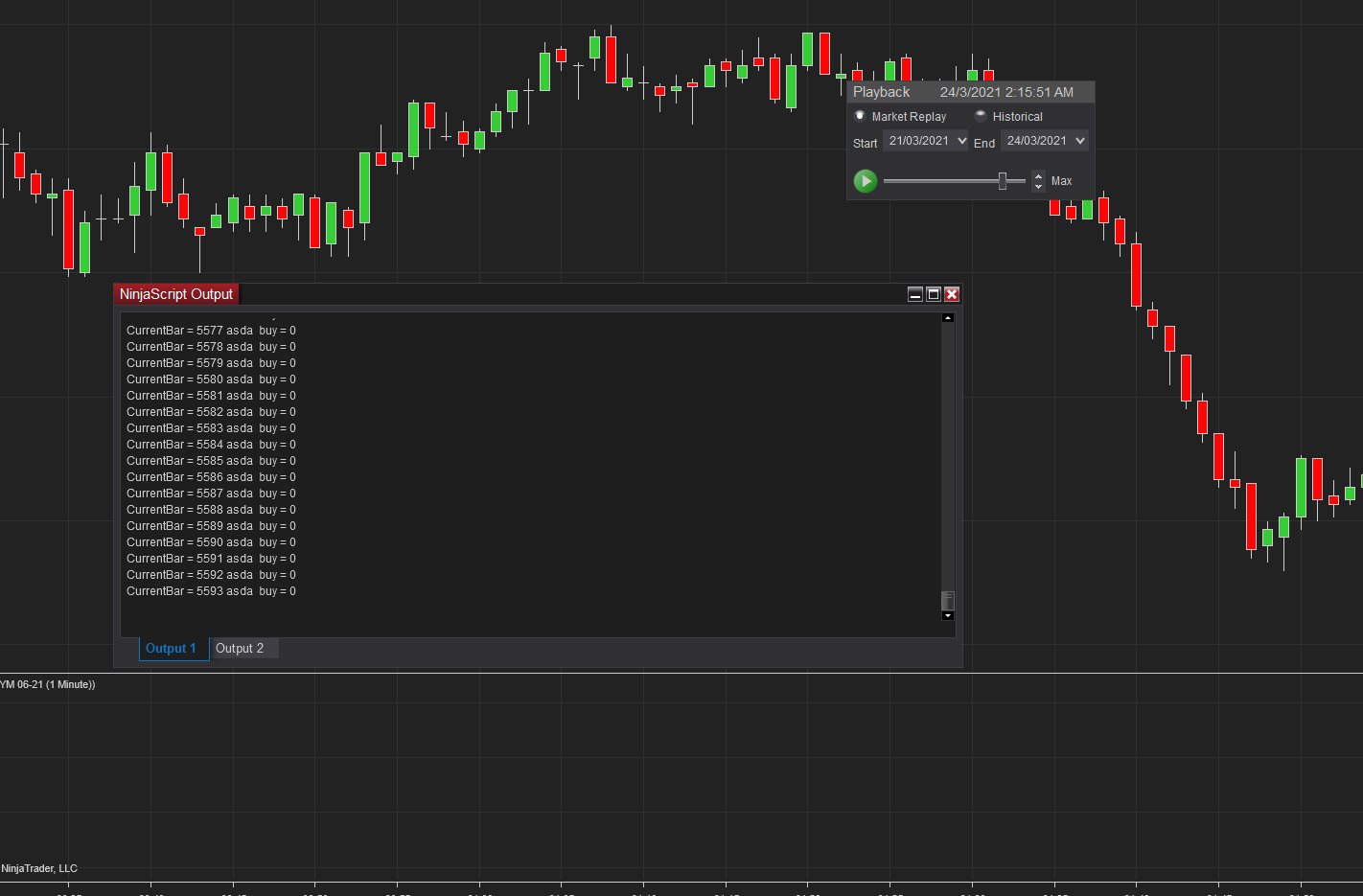Start playback with the green play button

click(866, 180)
